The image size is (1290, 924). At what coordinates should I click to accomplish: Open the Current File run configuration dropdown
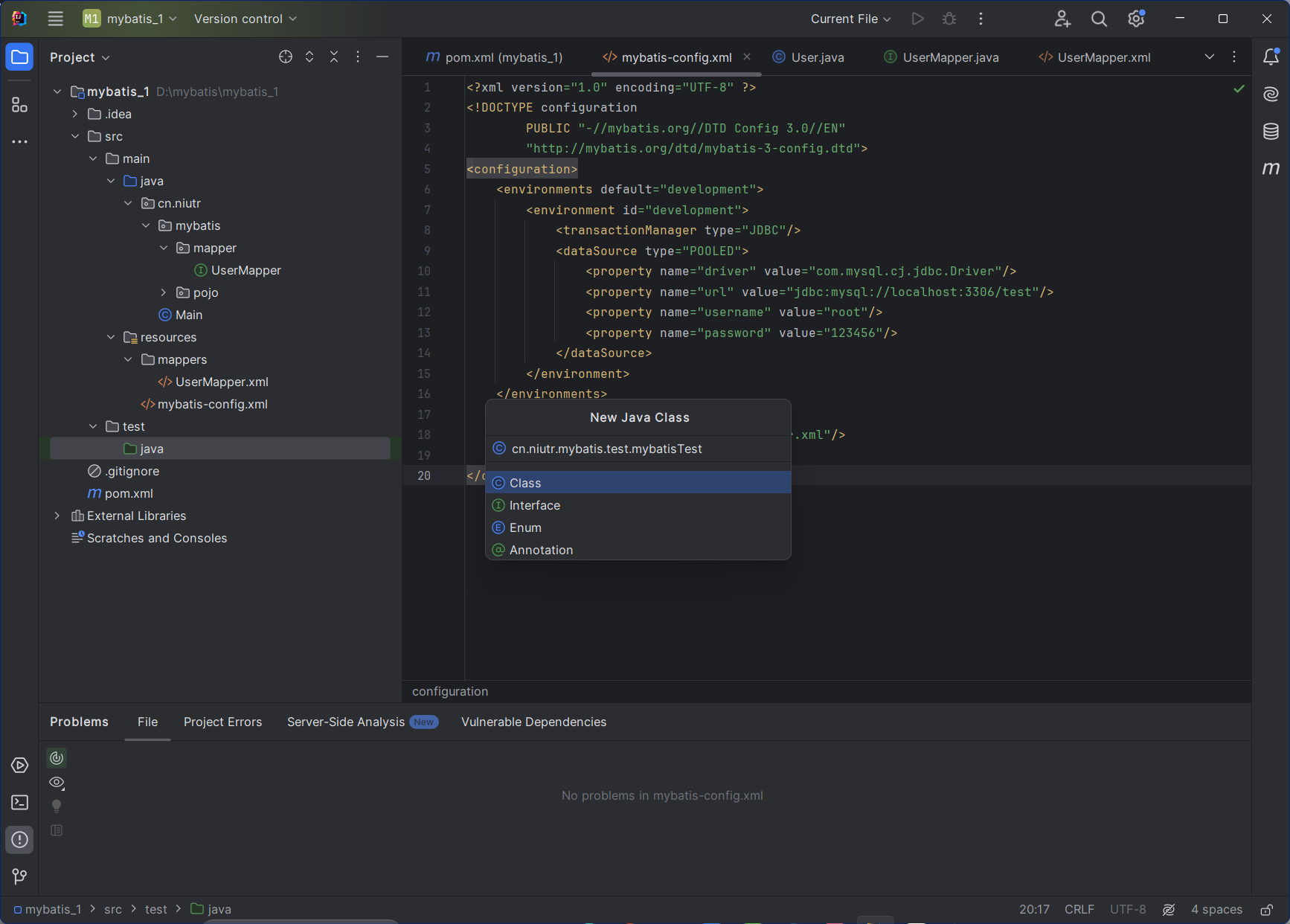(x=850, y=19)
